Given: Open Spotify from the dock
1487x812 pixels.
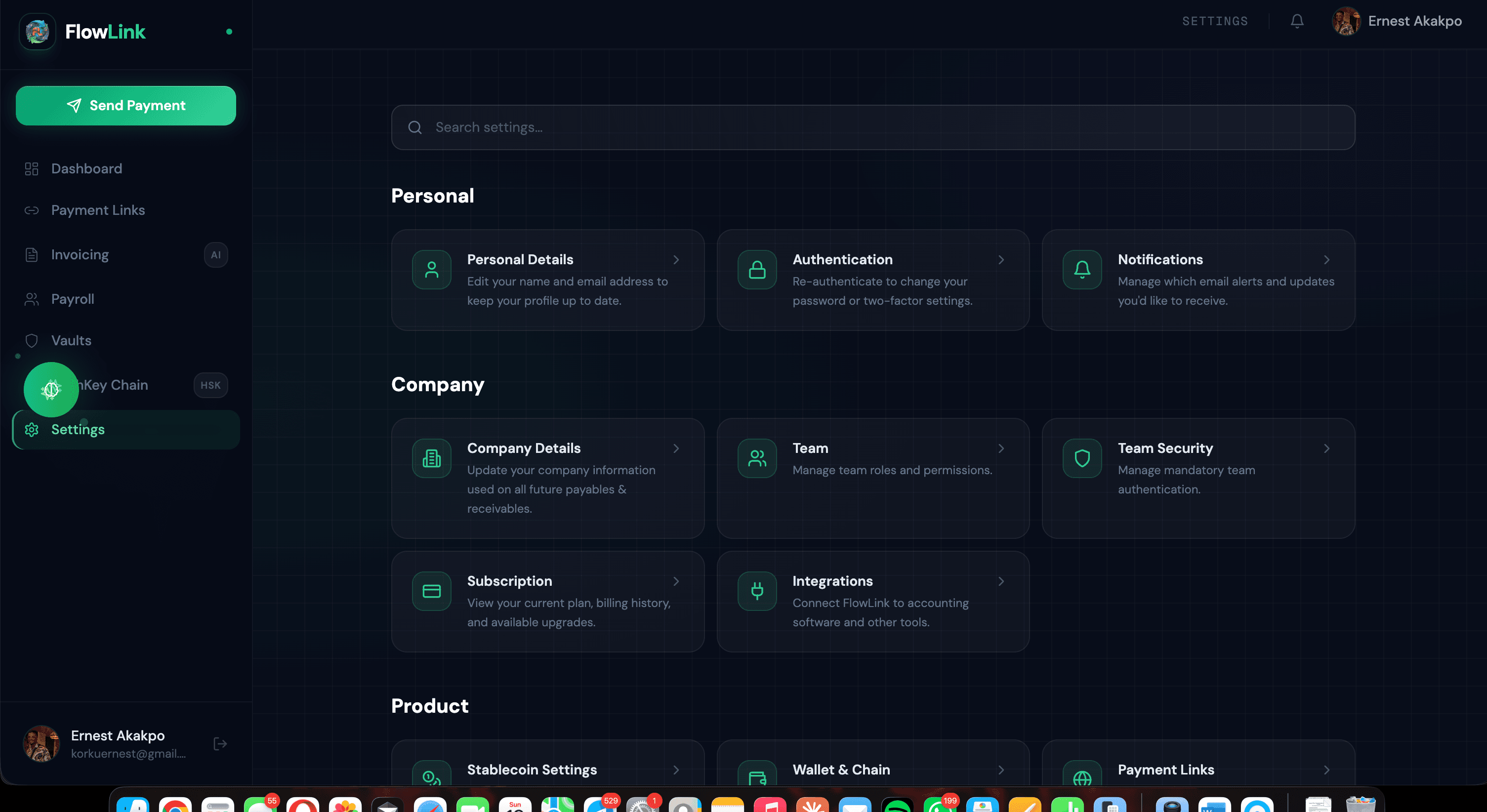Looking at the screenshot, I should (897, 805).
